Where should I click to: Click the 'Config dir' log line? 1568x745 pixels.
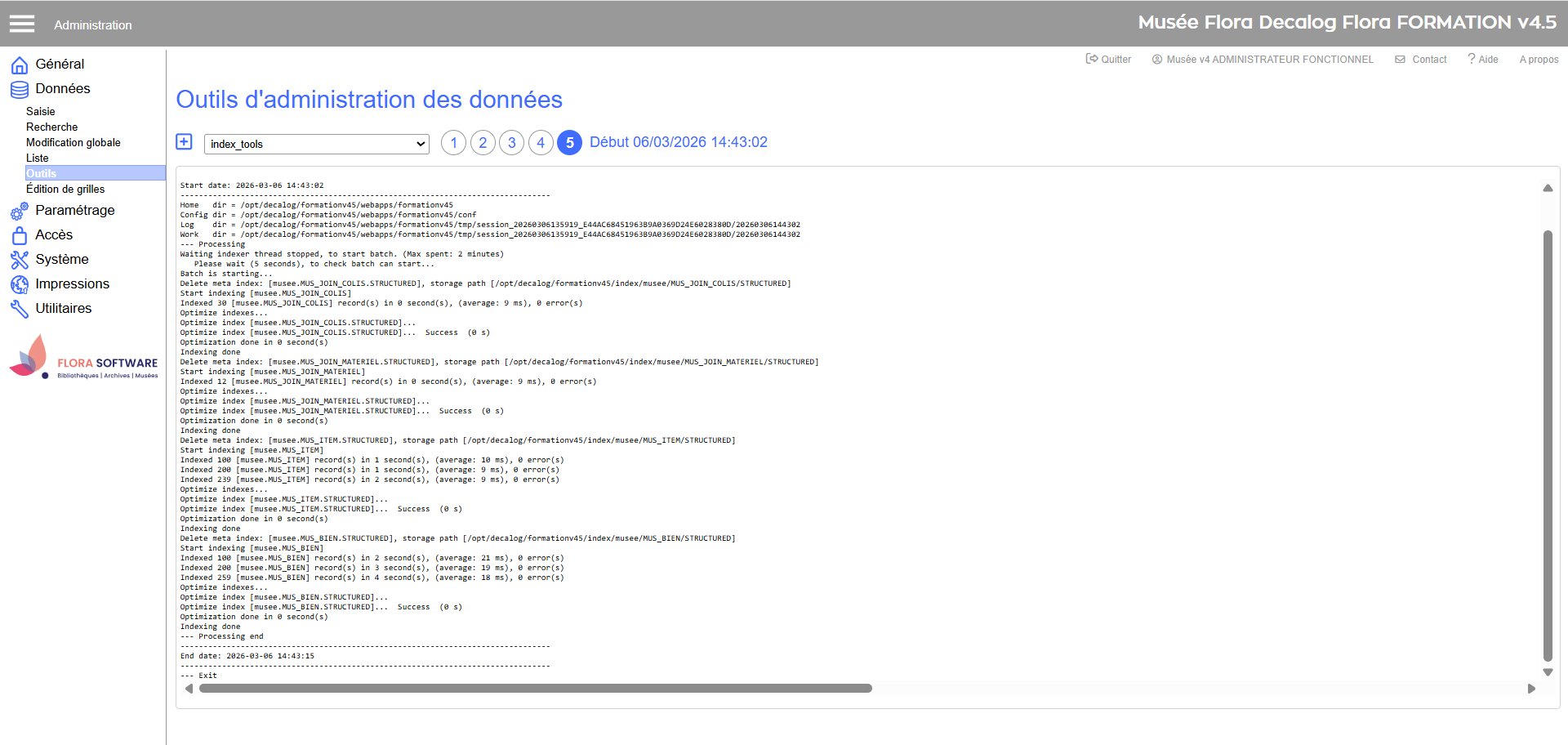[327, 215]
